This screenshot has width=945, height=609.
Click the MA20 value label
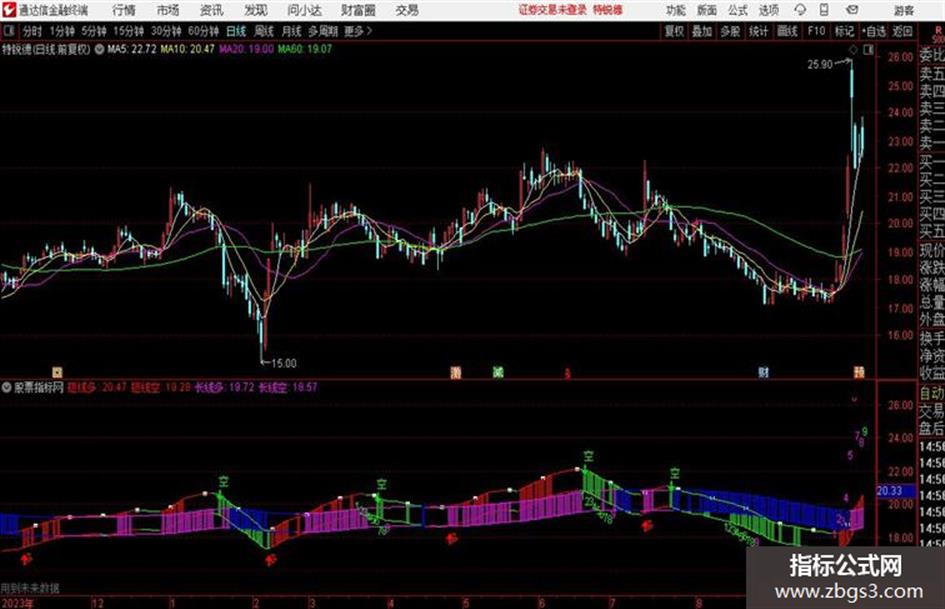[x=246, y=49]
